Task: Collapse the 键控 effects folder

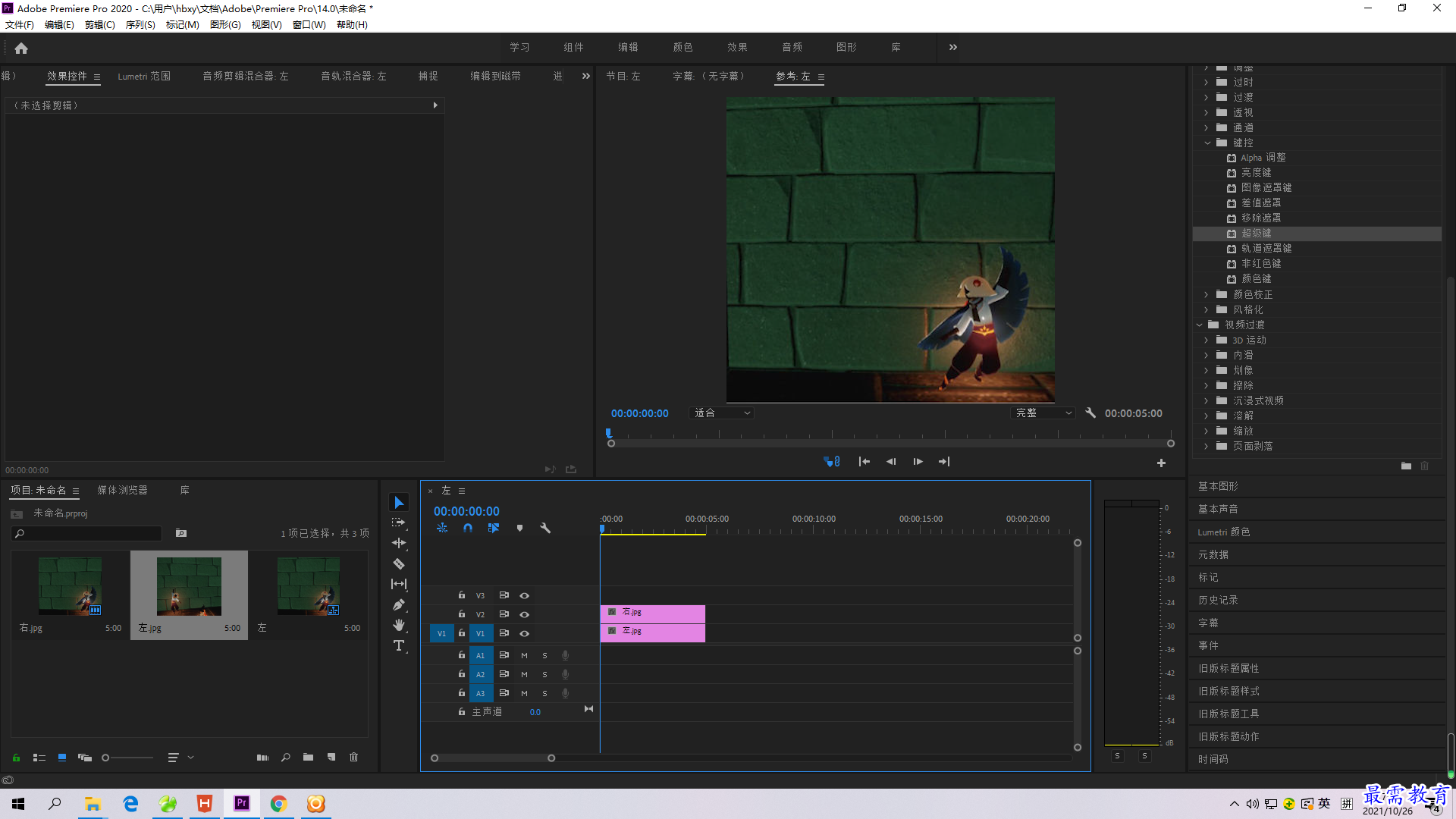Action: click(1207, 143)
